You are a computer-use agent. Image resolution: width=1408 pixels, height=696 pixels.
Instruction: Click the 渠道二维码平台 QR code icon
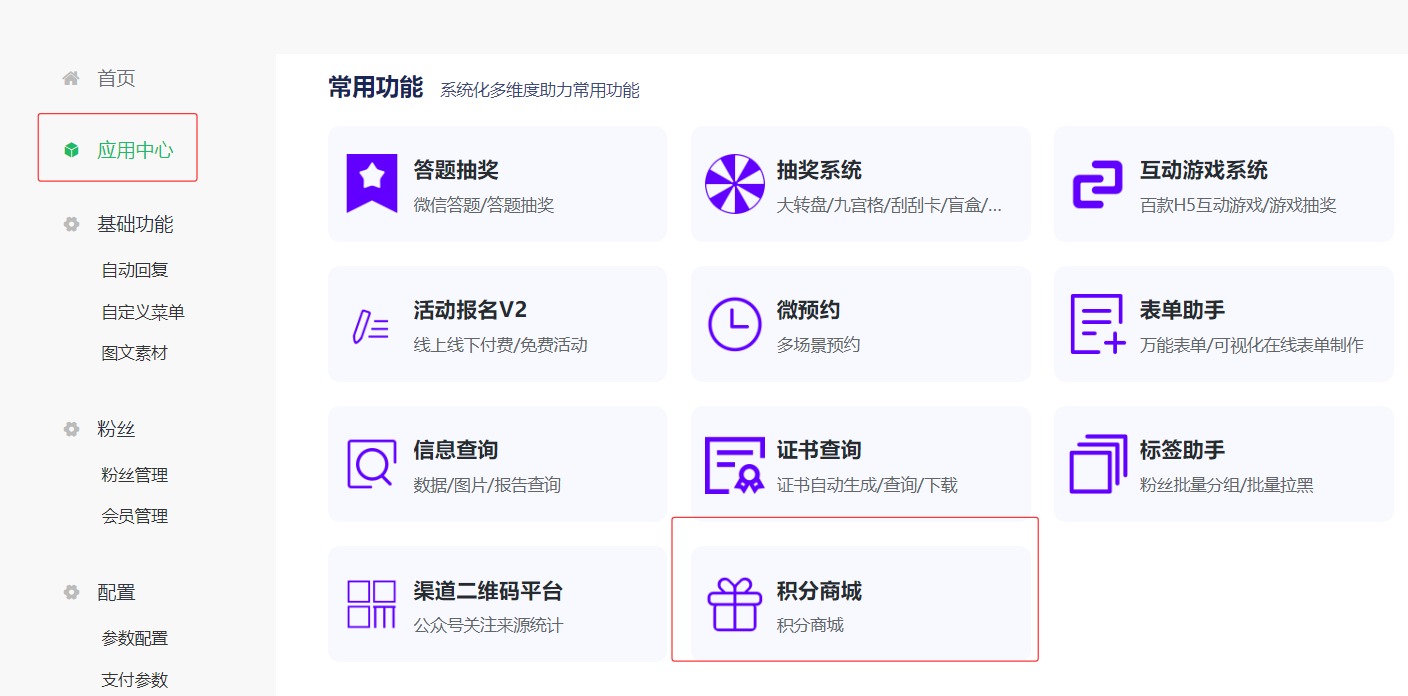[372, 604]
